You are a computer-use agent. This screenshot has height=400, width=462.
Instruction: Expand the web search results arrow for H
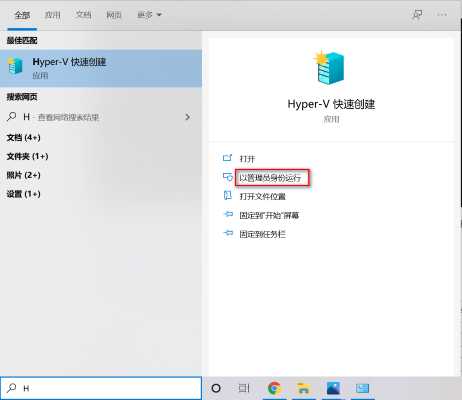pyautogui.click(x=188, y=117)
